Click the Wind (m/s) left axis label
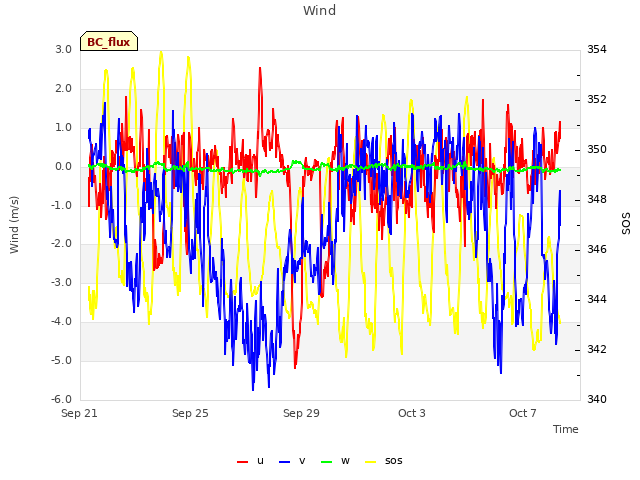 pos(14,225)
